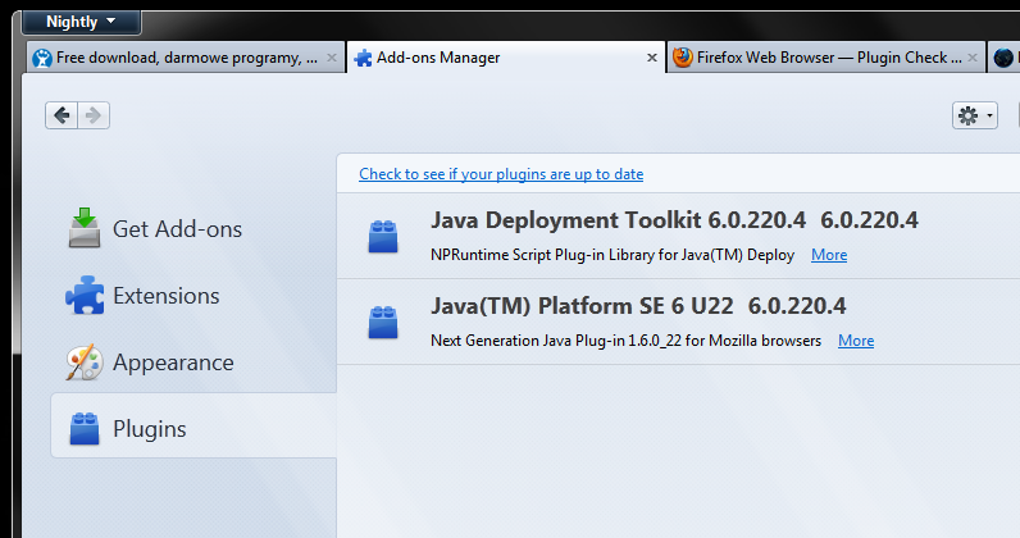Open the gear tools dropdown
Viewport: 1020px width, 538px height.
974,116
